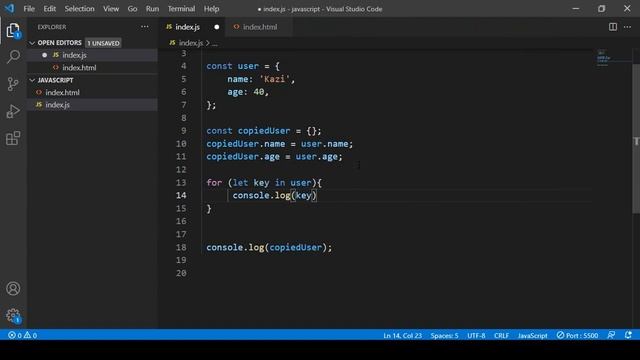Click the unsaved dot on the index.js tab

coord(217,27)
